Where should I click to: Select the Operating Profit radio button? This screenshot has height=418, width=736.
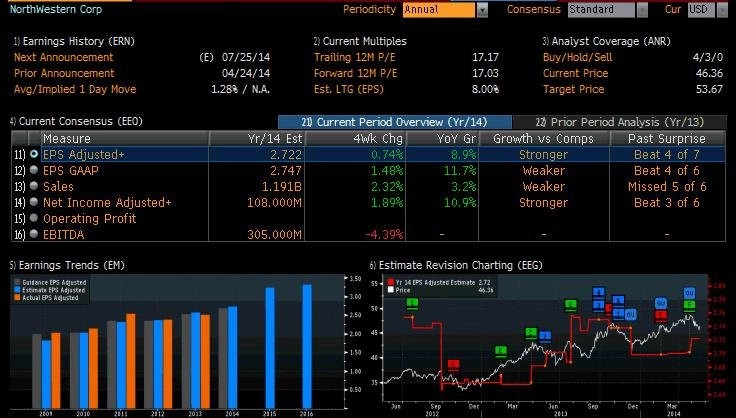(34, 218)
